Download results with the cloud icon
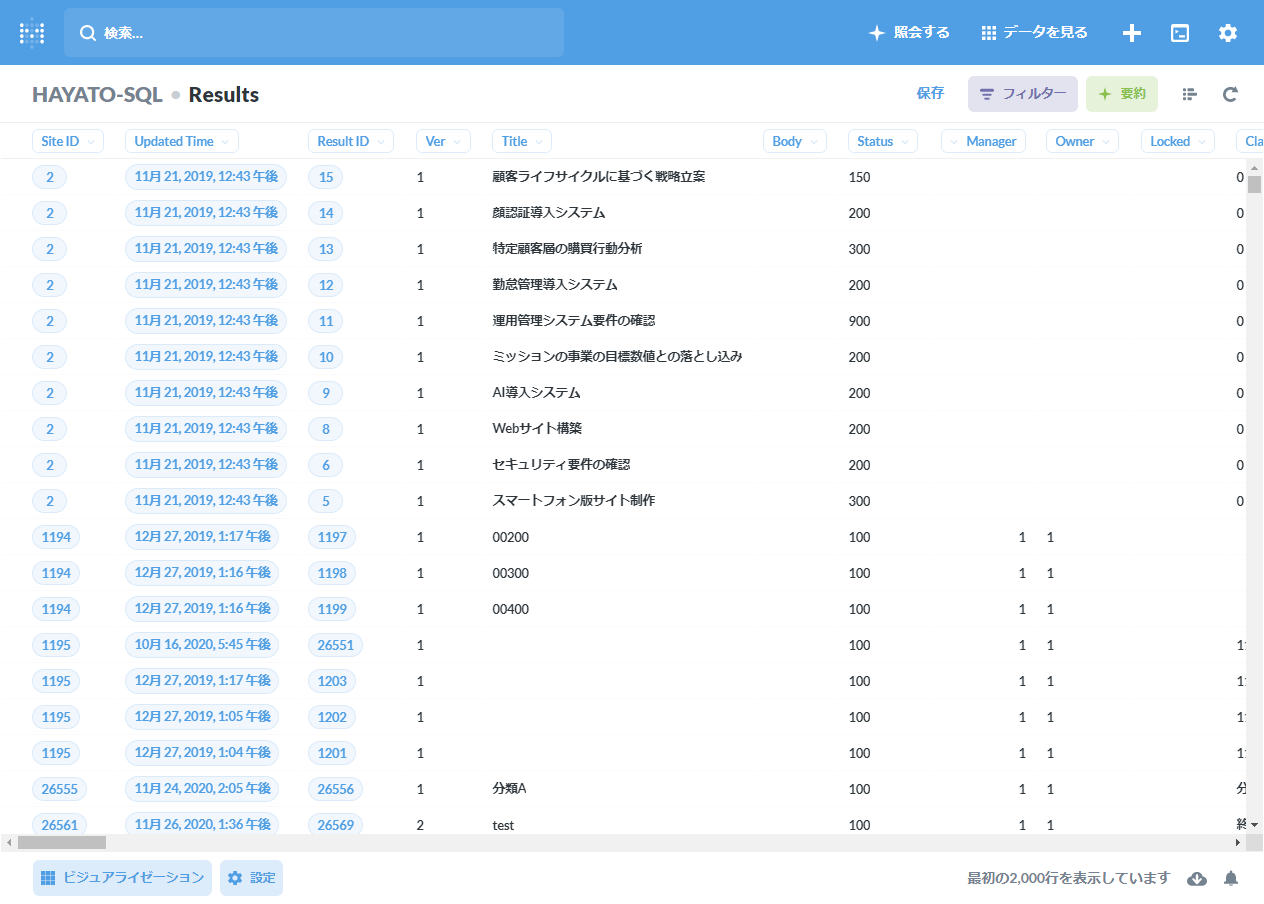The height and width of the screenshot is (904, 1264). (1196, 877)
